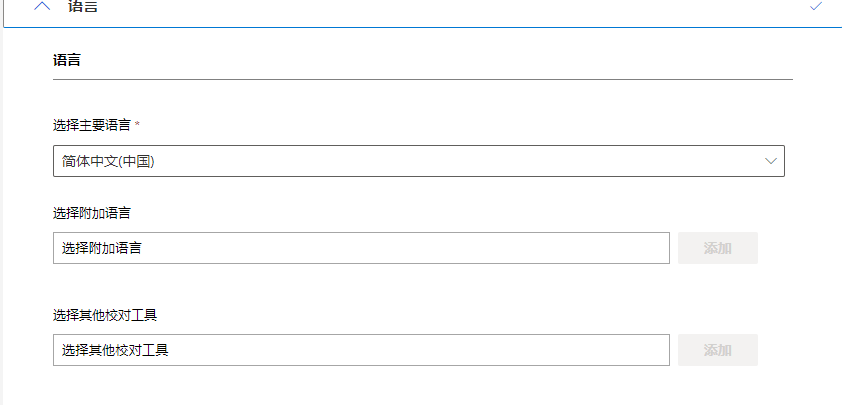842x405 pixels.
Task: Click the checkmark icon on the 语言 header
Action: point(816,6)
